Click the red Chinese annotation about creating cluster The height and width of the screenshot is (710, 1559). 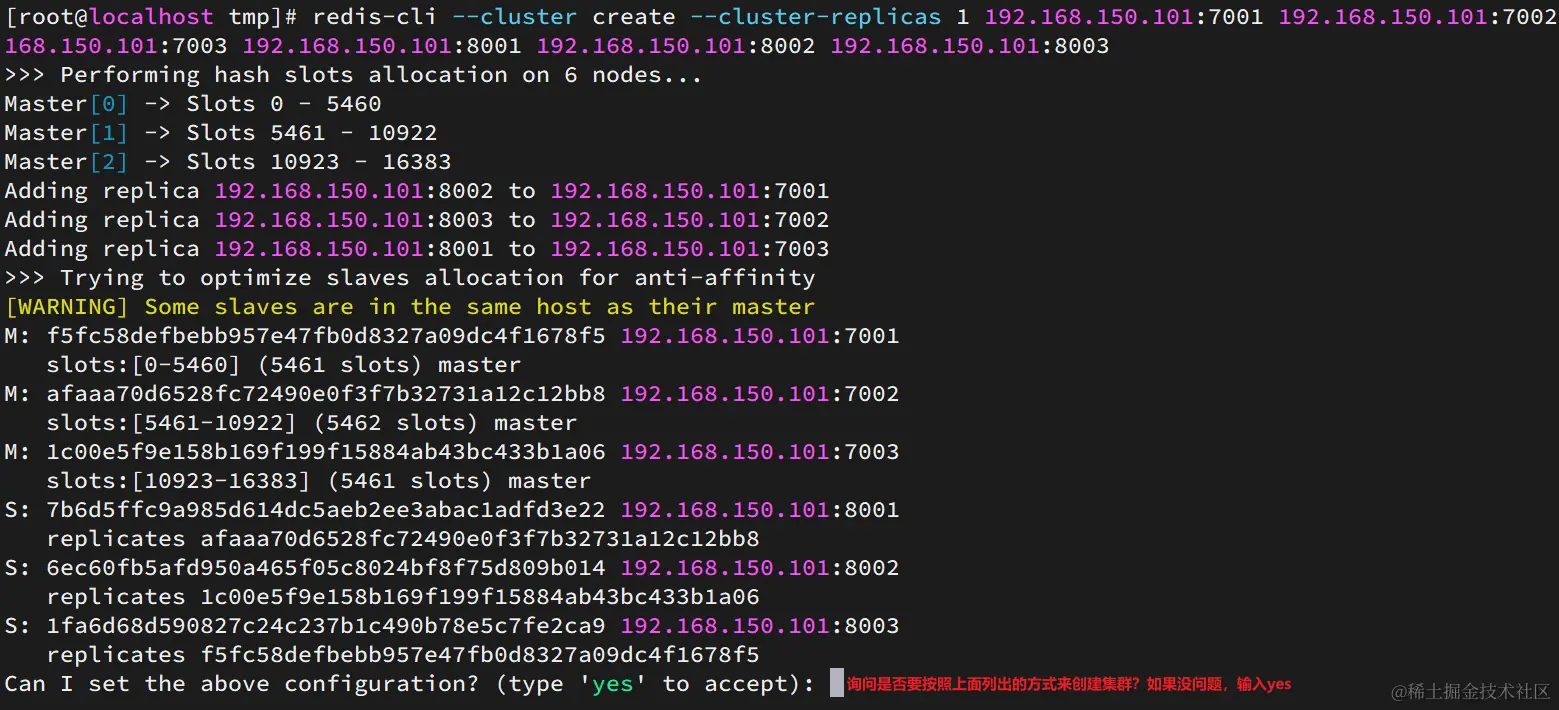click(1069, 684)
